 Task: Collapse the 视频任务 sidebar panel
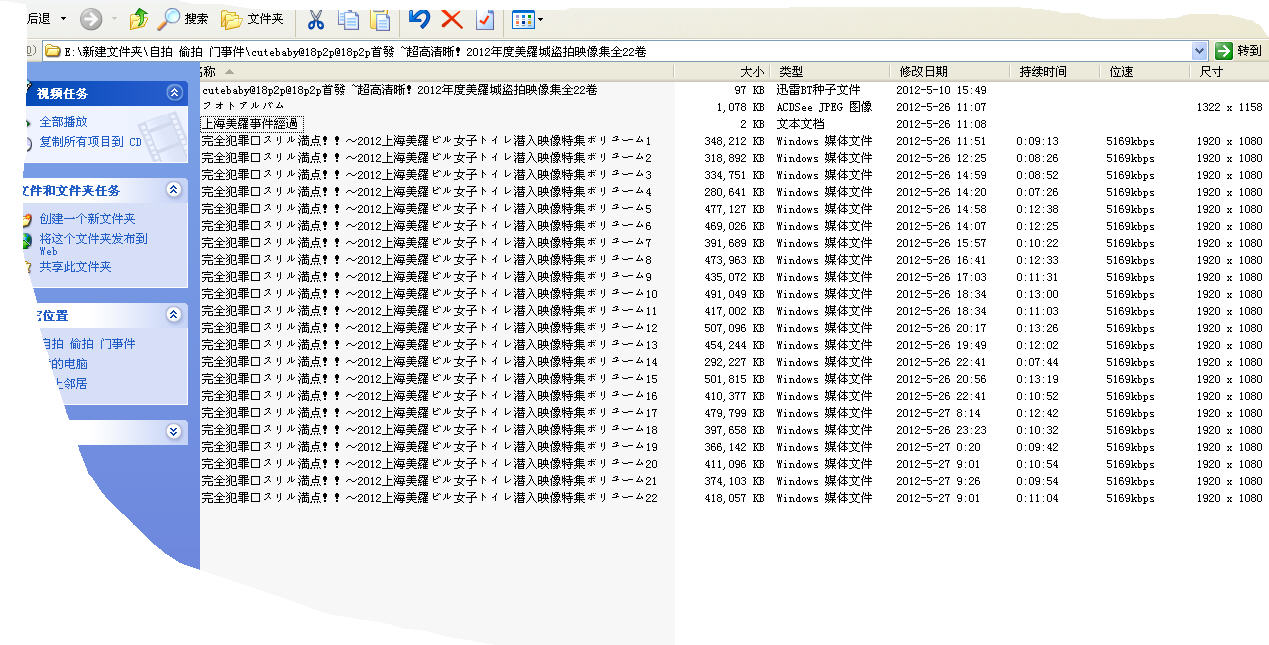click(174, 93)
